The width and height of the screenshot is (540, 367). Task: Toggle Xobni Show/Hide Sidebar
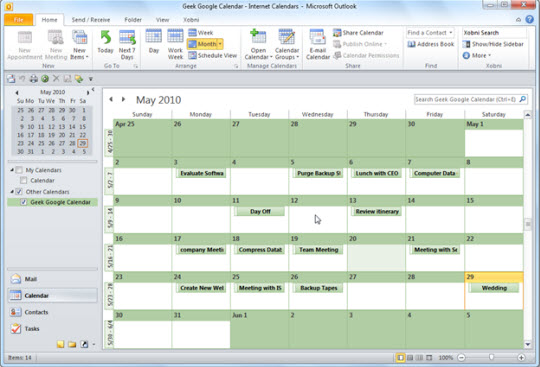click(x=493, y=44)
